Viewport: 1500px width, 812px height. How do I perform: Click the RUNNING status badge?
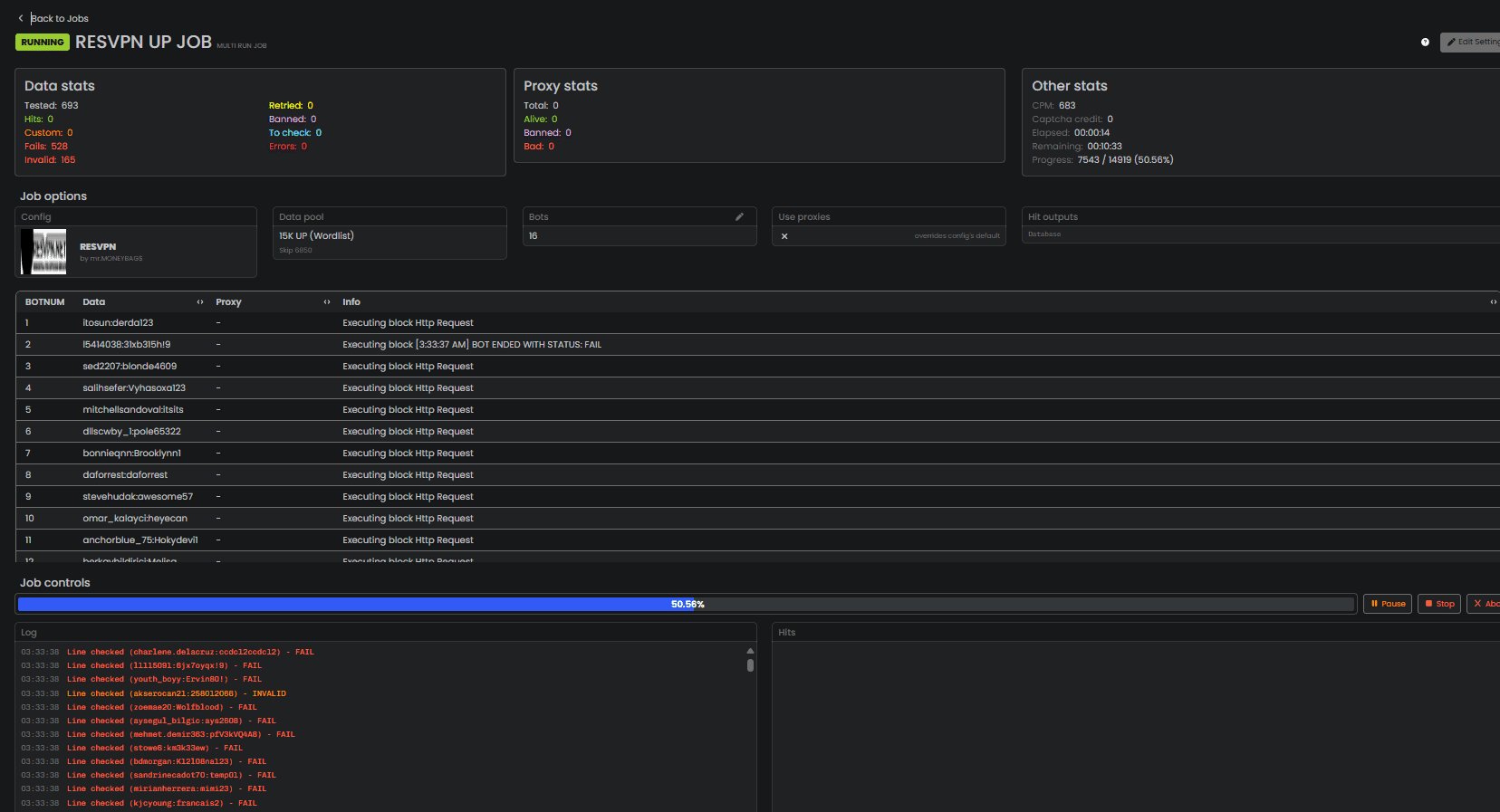[x=43, y=43]
